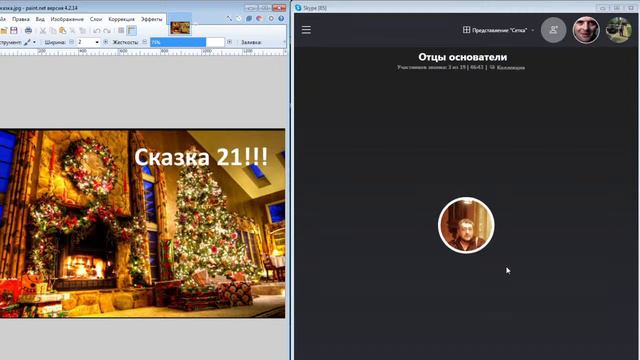This screenshot has height=360, width=640.
Task: Print the image via printer icon
Action: 28,31
